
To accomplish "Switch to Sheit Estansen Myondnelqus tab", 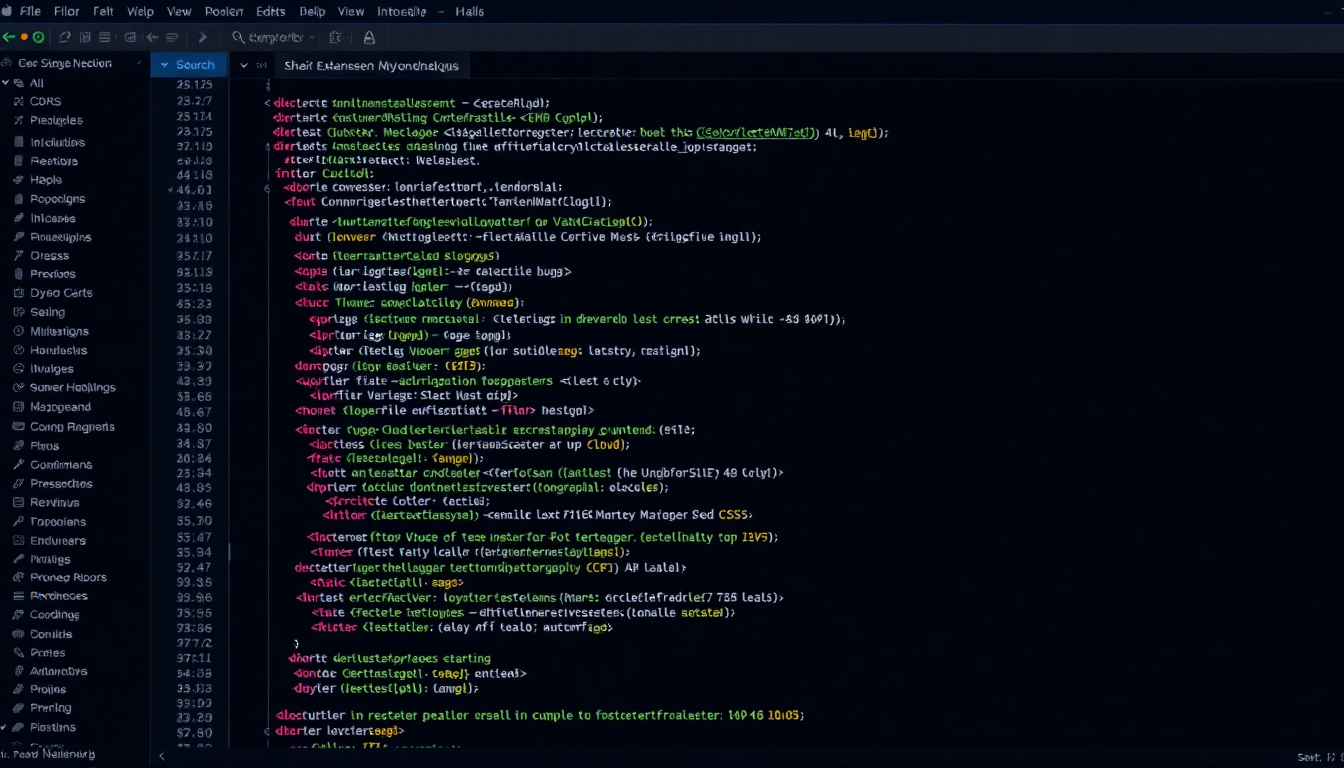I will 371,65.
